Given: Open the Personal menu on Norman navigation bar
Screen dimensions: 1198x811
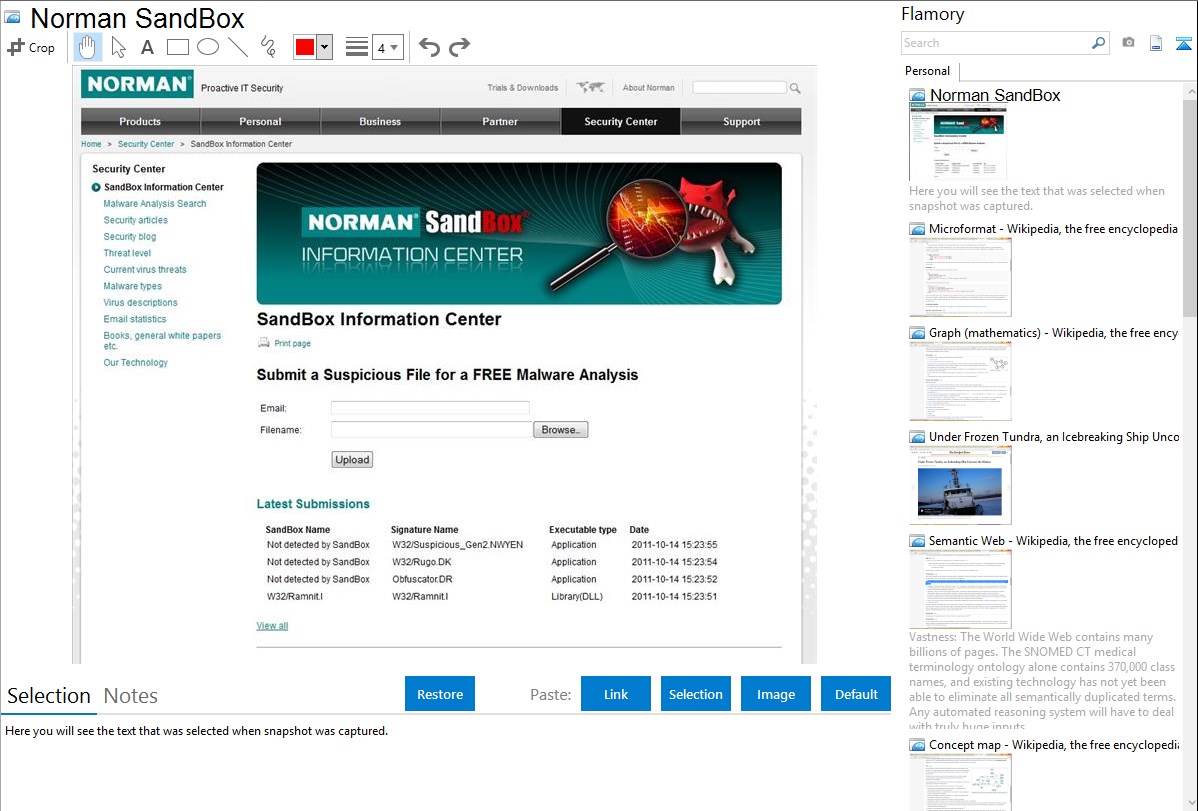Looking at the screenshot, I should (260, 122).
